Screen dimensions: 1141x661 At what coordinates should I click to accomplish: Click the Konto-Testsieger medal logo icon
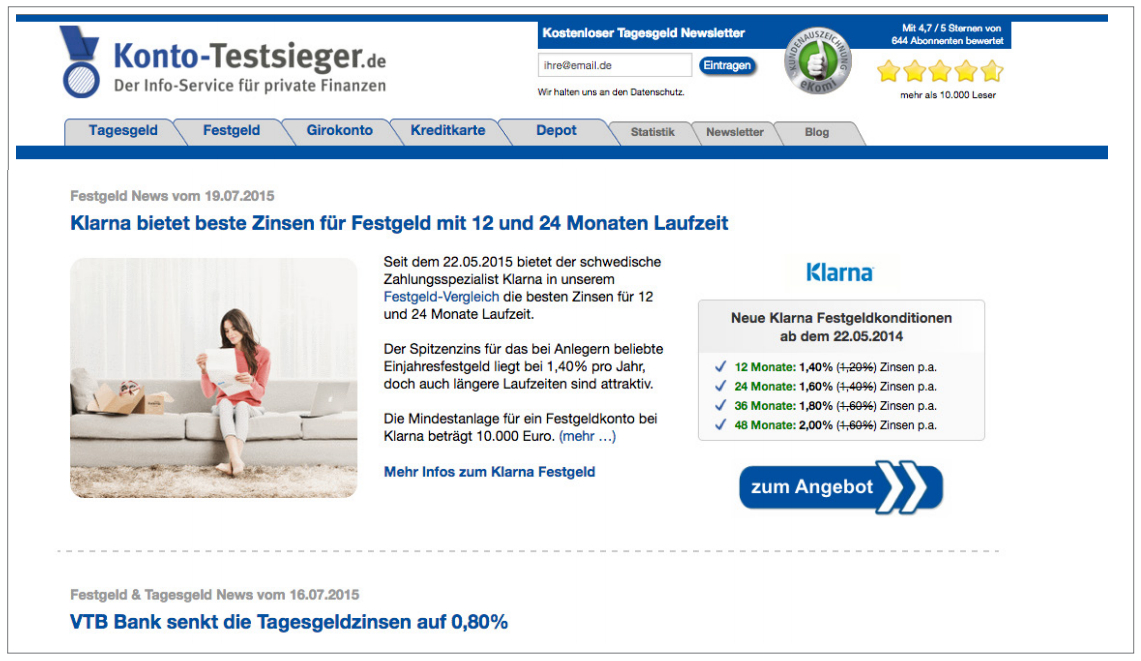click(80, 62)
